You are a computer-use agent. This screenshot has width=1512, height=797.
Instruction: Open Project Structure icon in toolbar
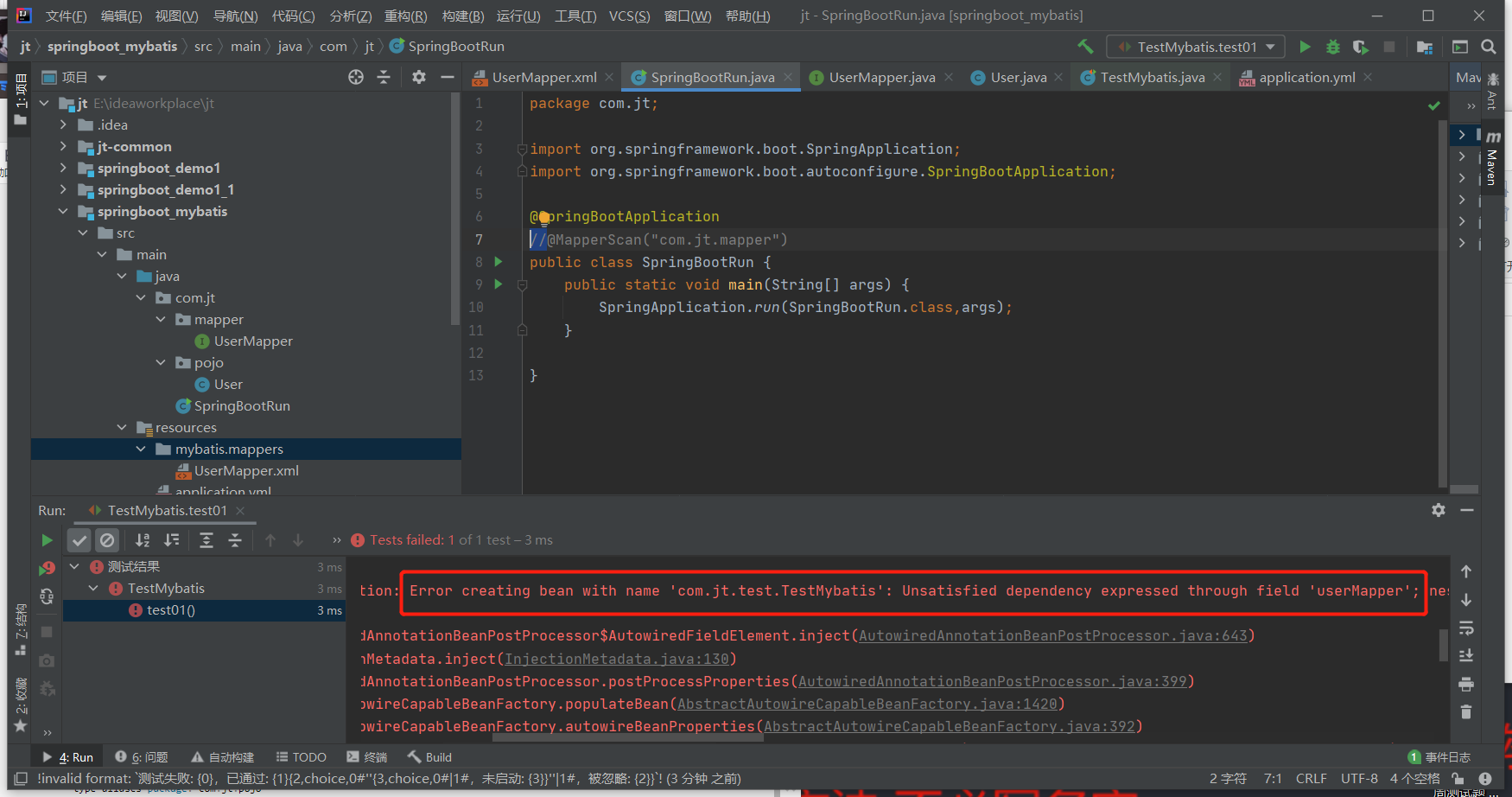click(1425, 47)
